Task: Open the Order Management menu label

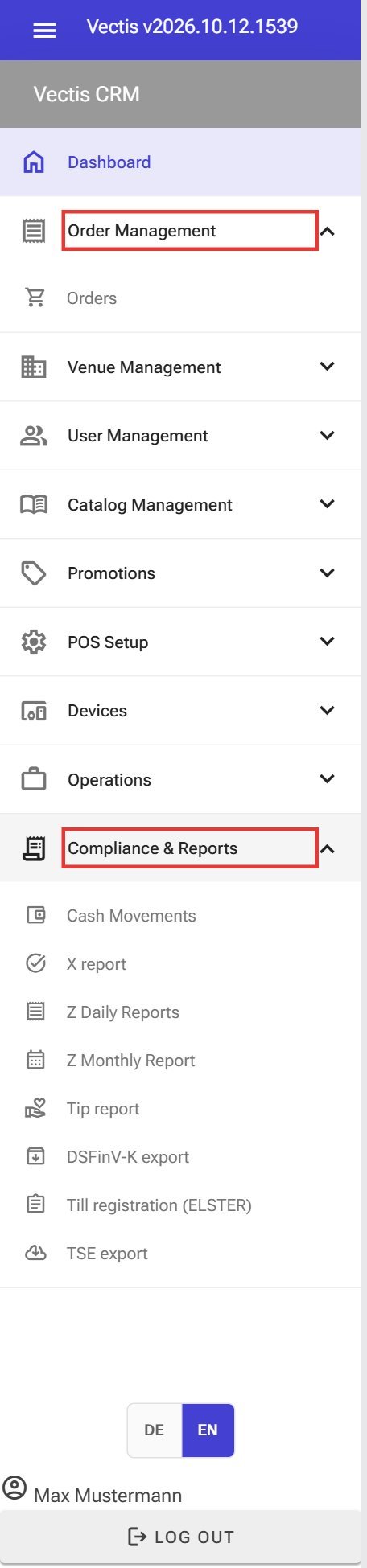Action: tap(142, 231)
